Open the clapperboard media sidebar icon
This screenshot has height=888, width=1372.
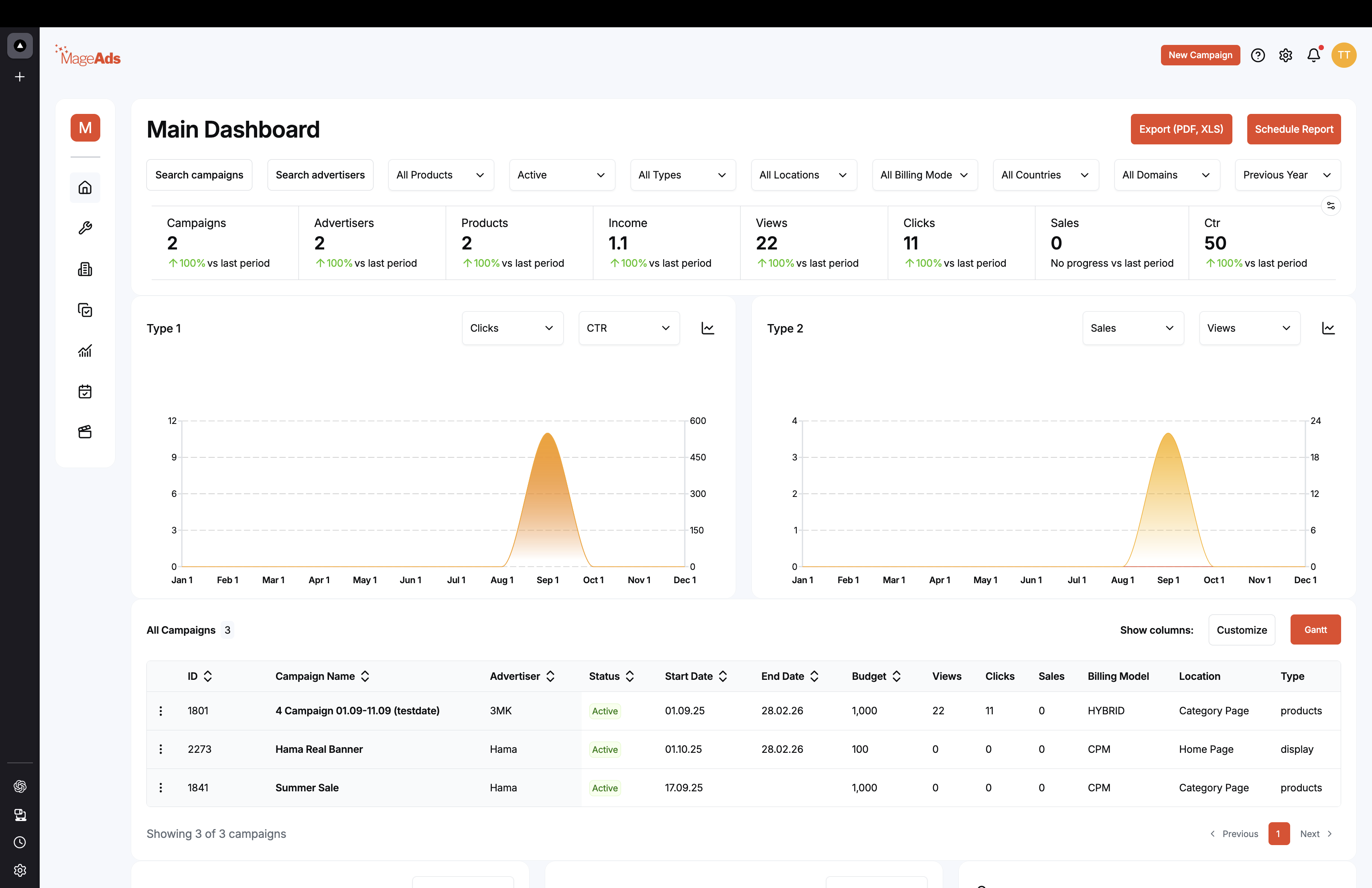coord(85,432)
